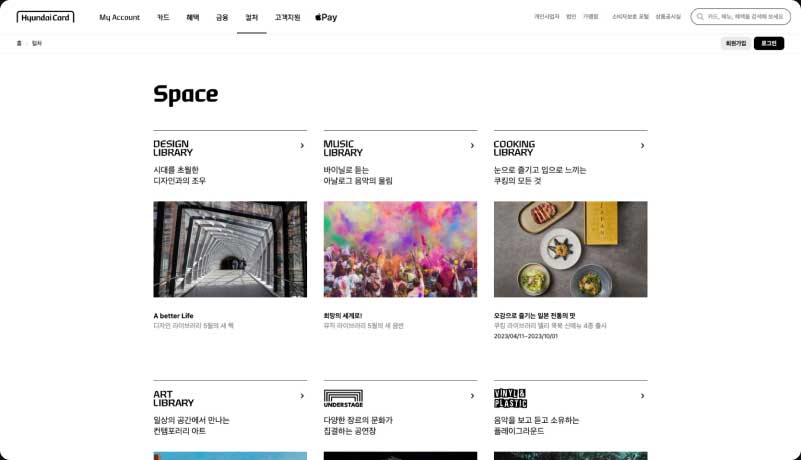This screenshot has width=801, height=460.
Task: Select the 컬처 menu tab
Action: coord(251,17)
